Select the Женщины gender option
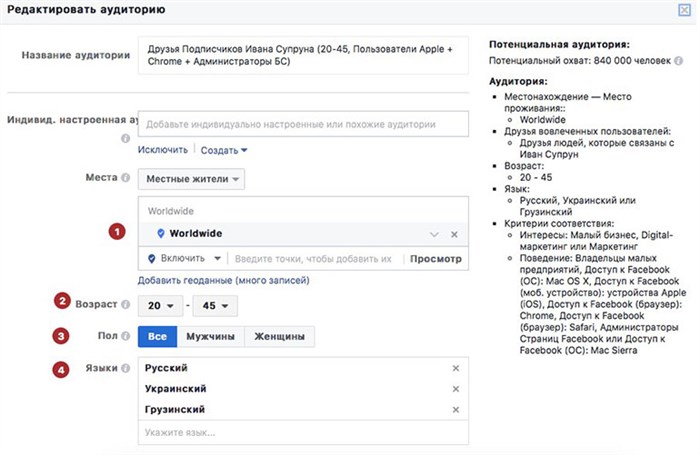700x455 pixels. [x=279, y=337]
